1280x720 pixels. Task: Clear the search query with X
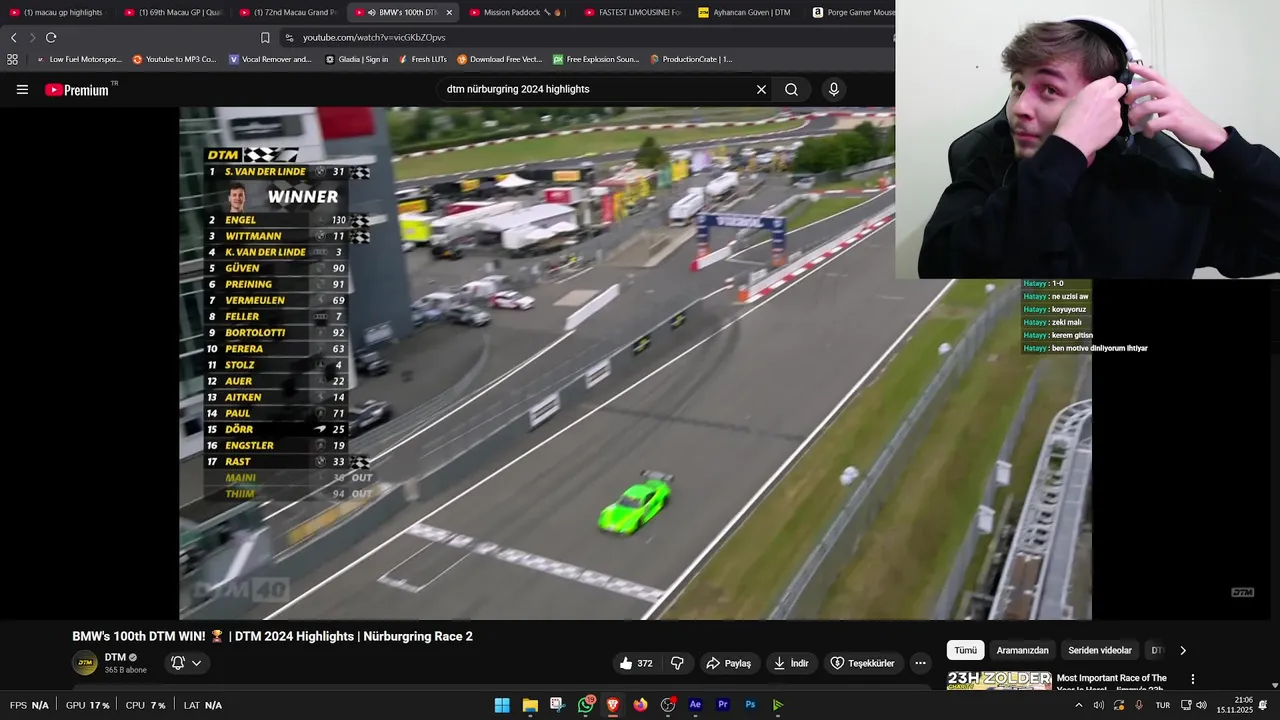pos(761,89)
